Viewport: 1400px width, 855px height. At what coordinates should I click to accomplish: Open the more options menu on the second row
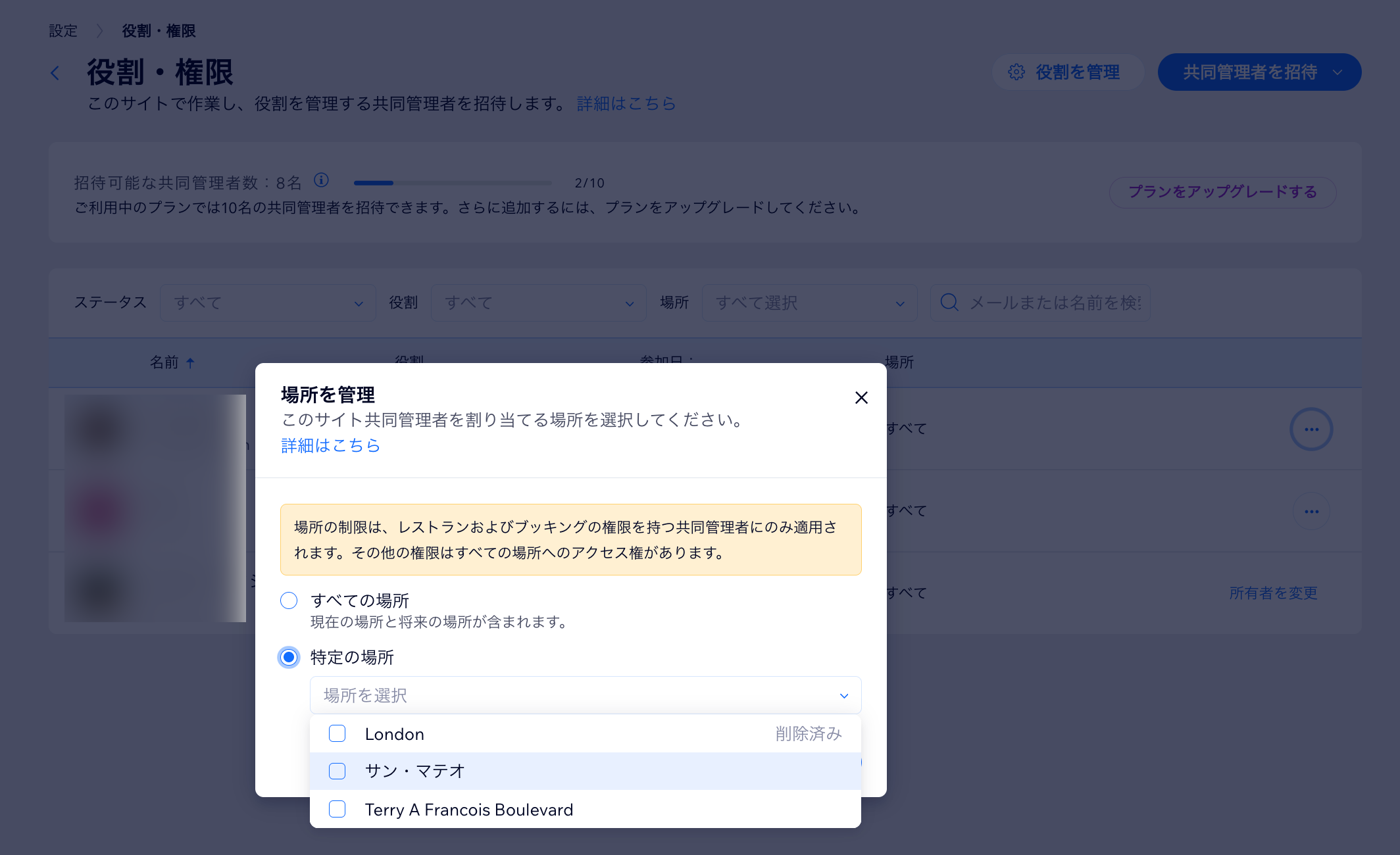tap(1311, 511)
